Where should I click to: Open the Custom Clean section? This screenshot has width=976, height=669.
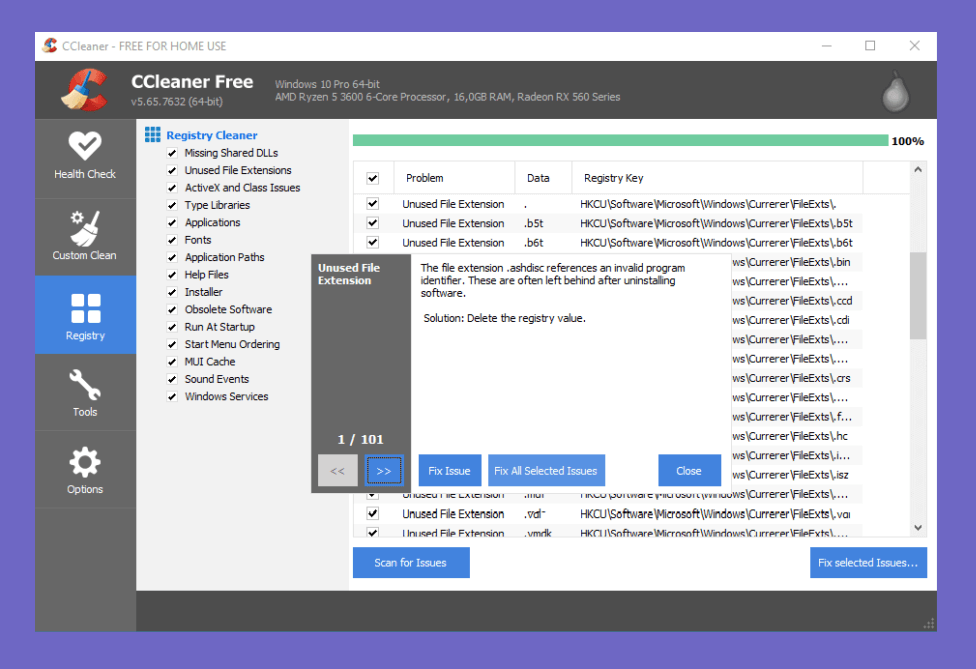click(85, 236)
